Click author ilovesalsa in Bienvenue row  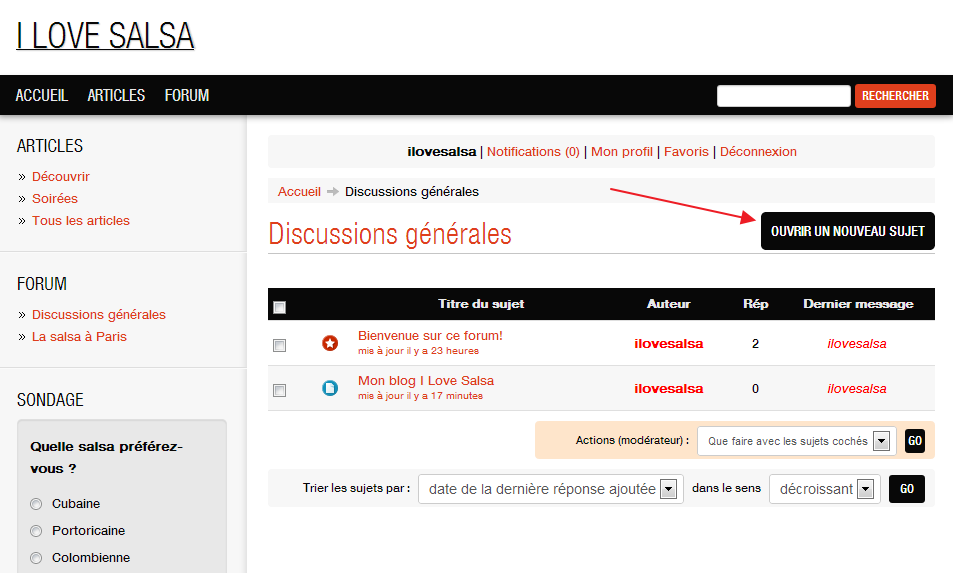click(669, 344)
